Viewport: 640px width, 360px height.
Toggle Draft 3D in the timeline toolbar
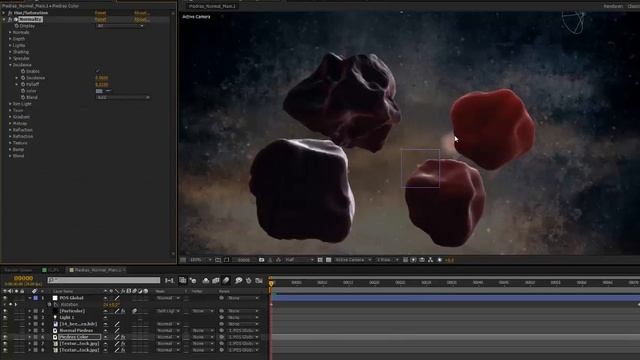coord(193,280)
